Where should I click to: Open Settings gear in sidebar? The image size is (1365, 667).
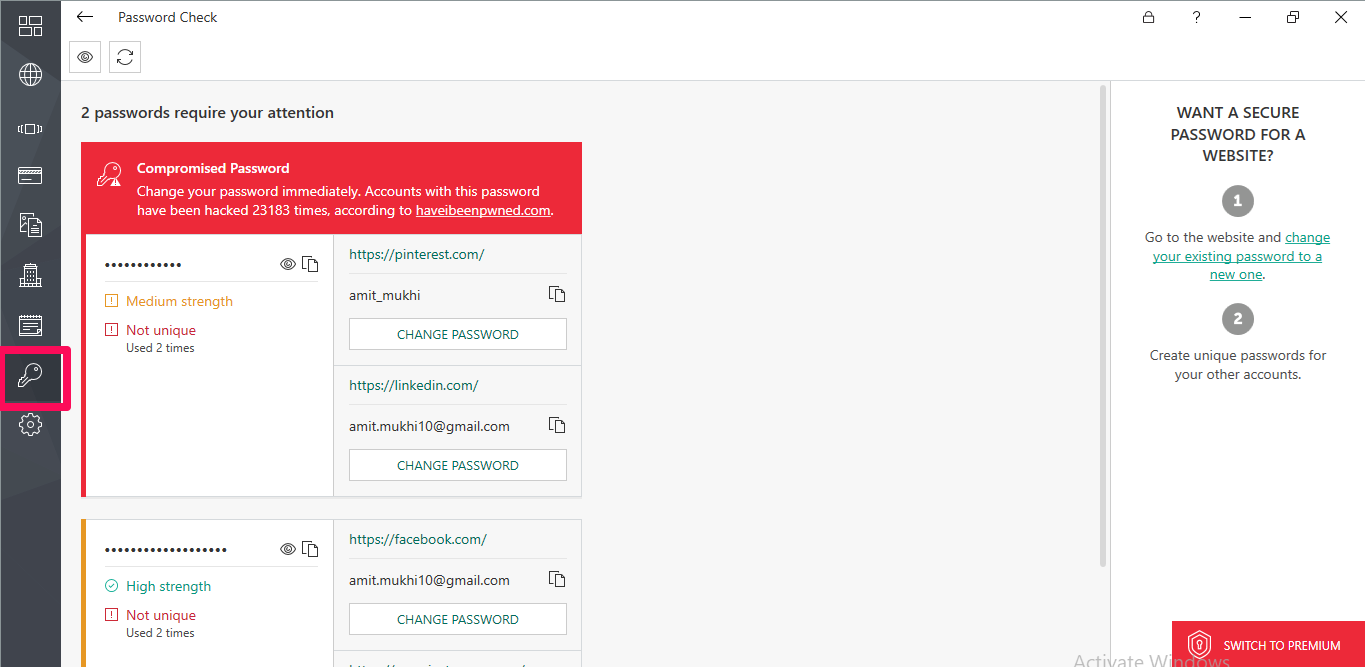pos(30,425)
